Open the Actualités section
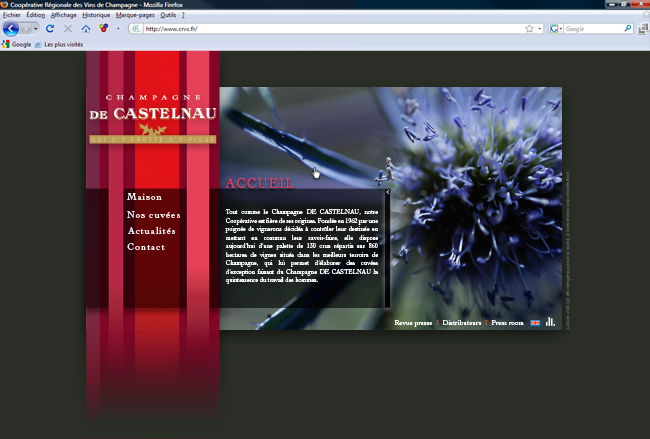 151,231
